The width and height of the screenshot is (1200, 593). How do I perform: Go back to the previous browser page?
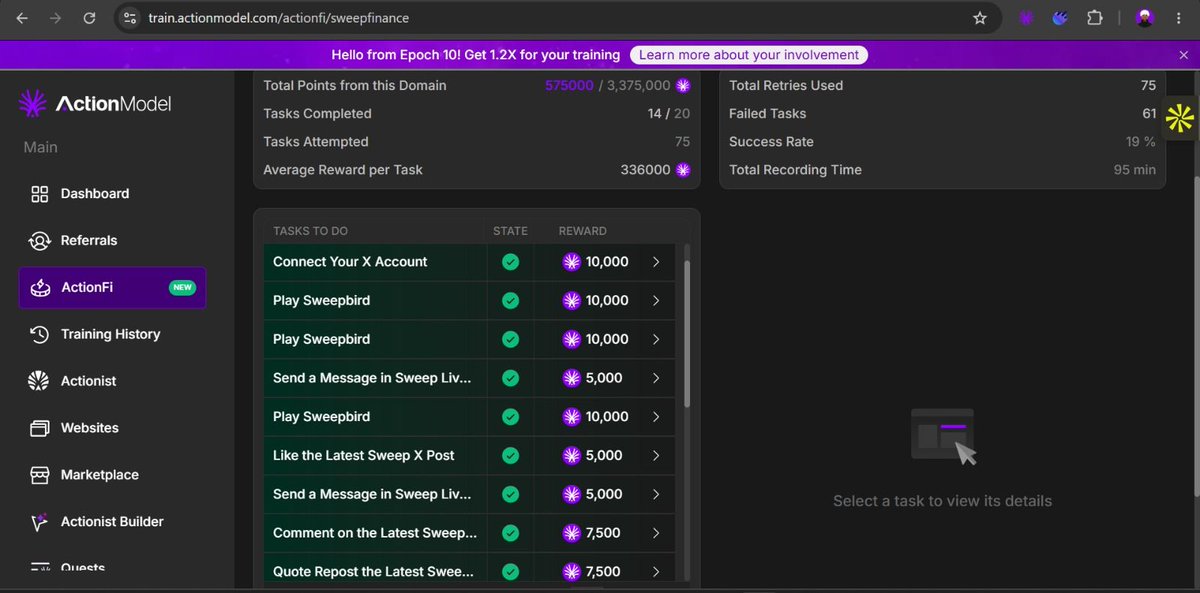[22, 18]
